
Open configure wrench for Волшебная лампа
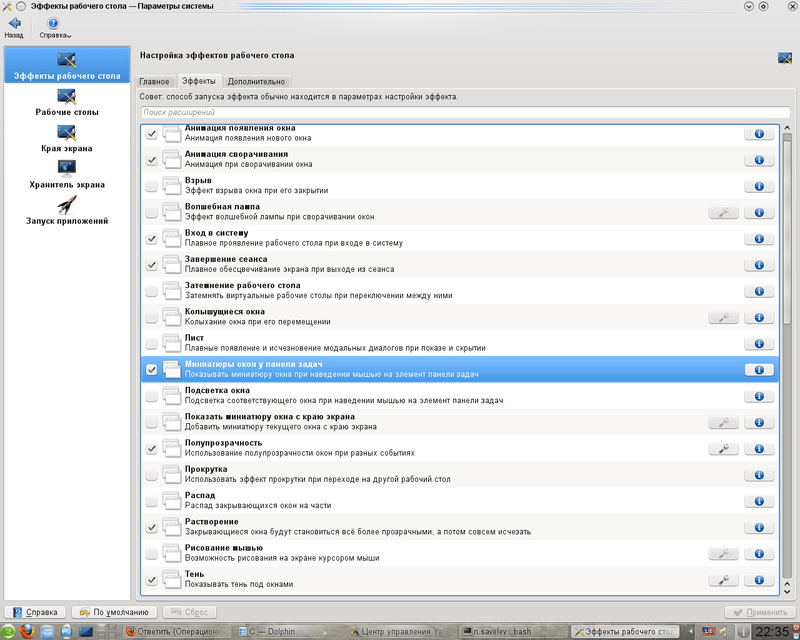[x=722, y=212]
